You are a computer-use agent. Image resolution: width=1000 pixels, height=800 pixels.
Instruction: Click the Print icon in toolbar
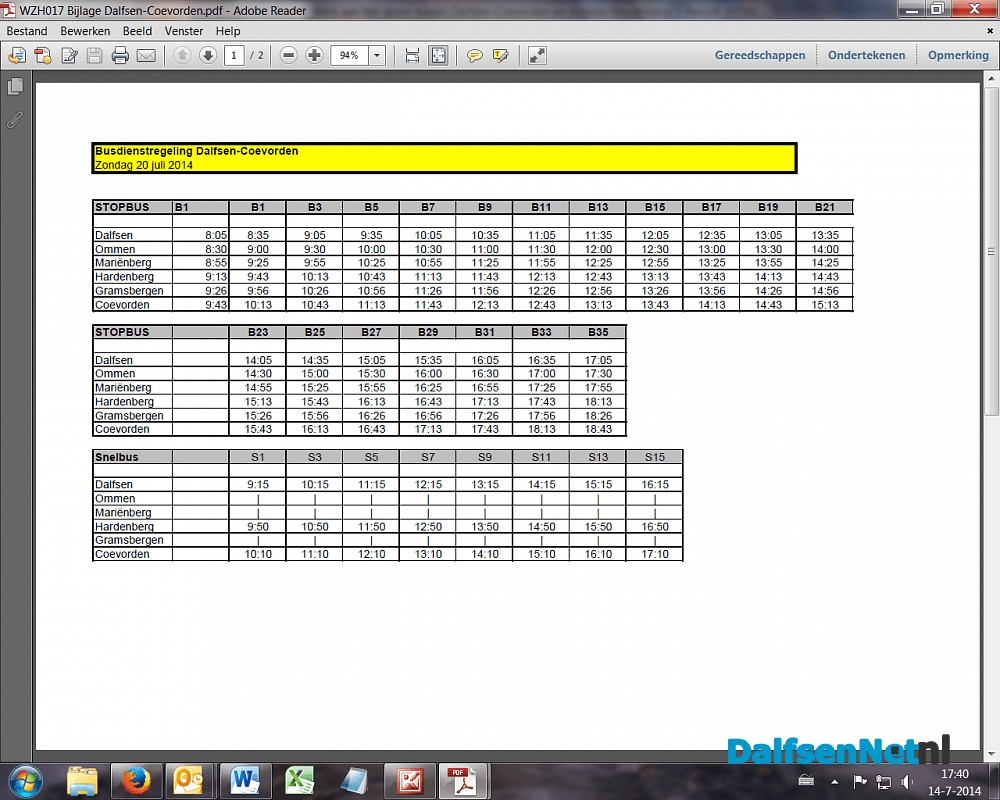pos(120,56)
